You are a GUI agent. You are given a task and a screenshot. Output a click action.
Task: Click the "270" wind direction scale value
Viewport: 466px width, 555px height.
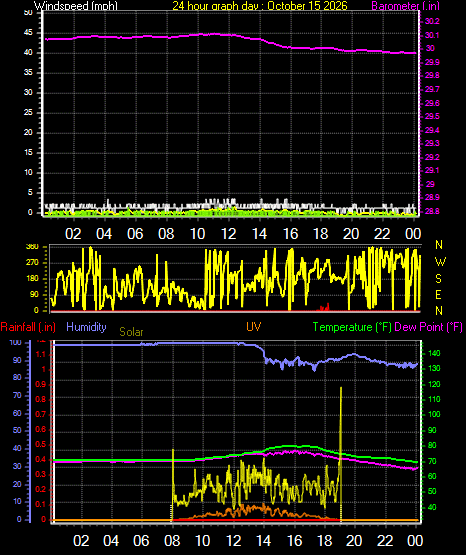click(x=32, y=263)
